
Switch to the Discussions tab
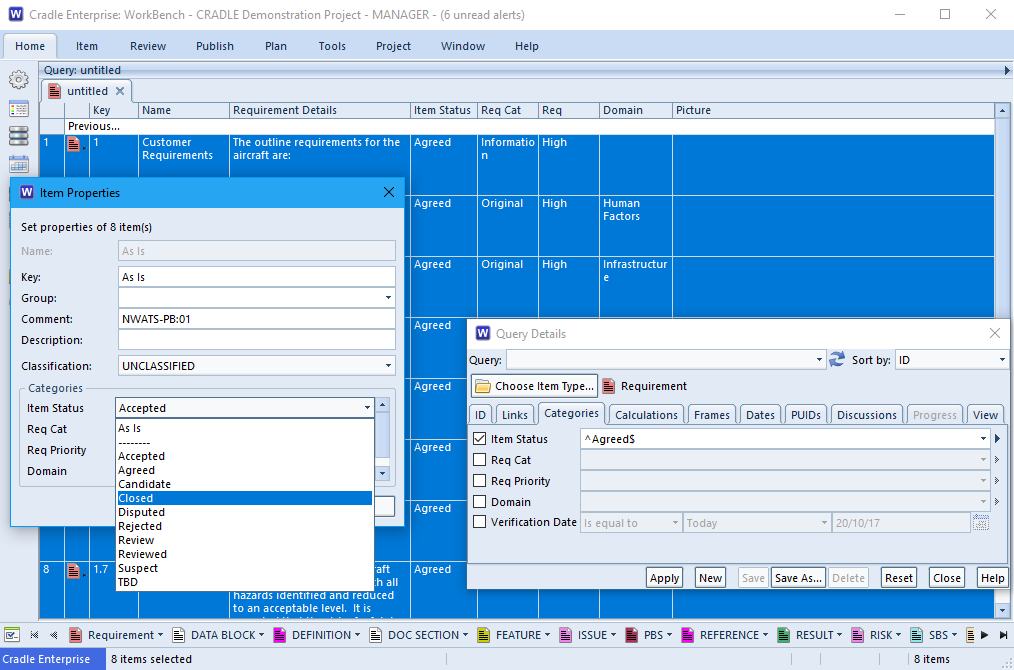click(x=867, y=415)
